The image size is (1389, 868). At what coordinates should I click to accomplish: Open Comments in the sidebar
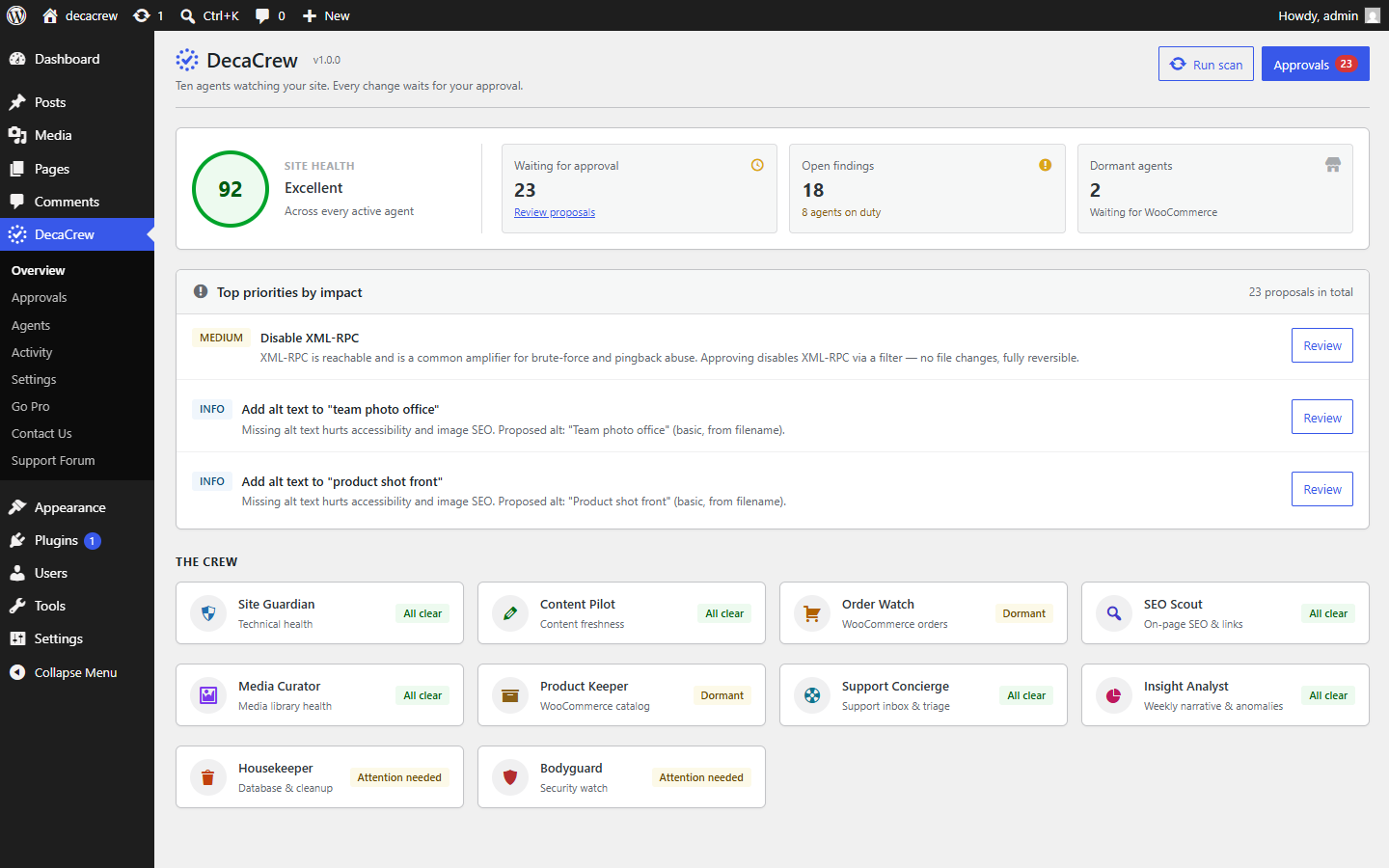click(x=77, y=202)
